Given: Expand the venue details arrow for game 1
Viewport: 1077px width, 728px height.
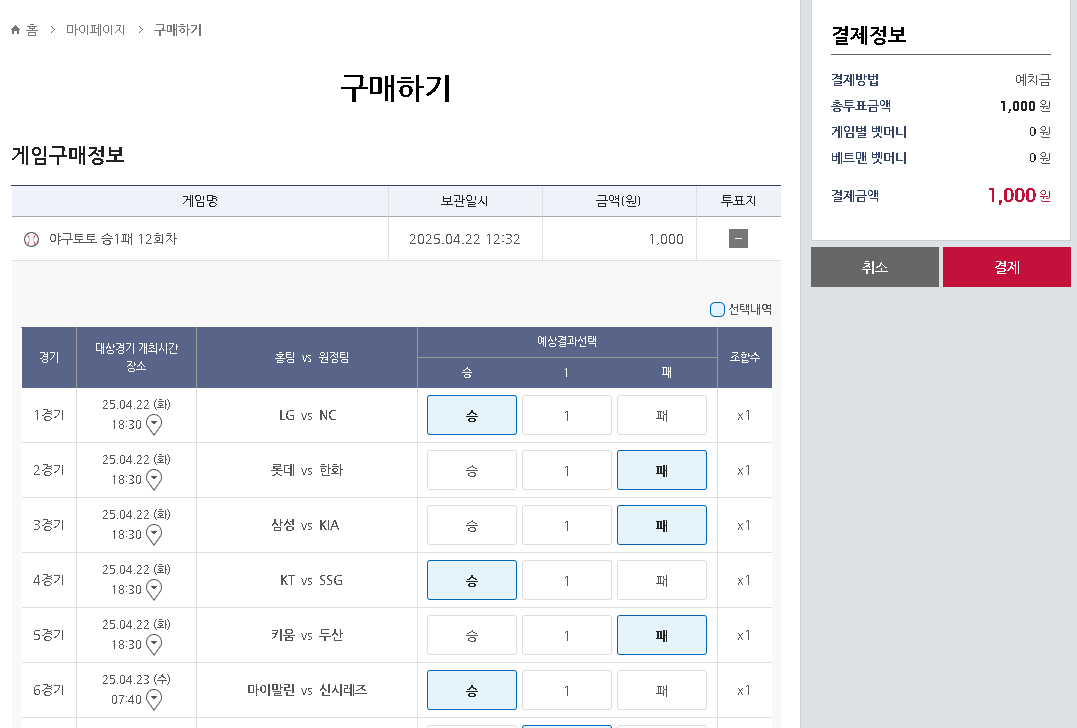Looking at the screenshot, I should [x=153, y=424].
